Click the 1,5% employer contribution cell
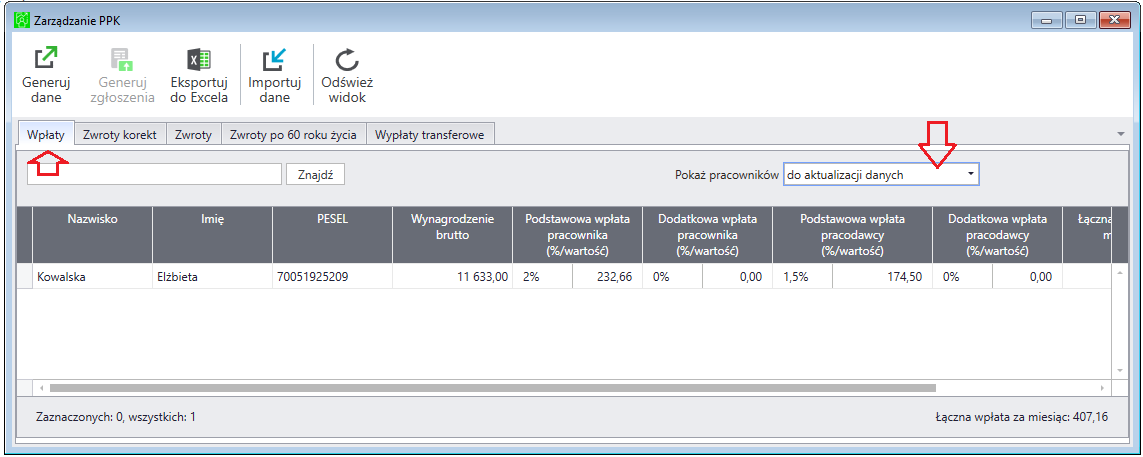This screenshot has height=457, width=1143. [x=803, y=276]
